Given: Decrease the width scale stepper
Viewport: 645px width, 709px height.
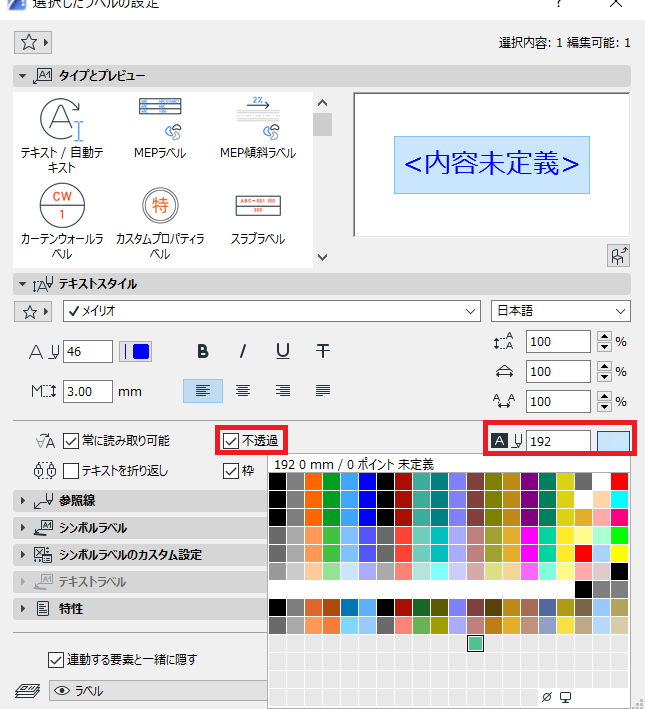Looking at the screenshot, I should point(605,377).
